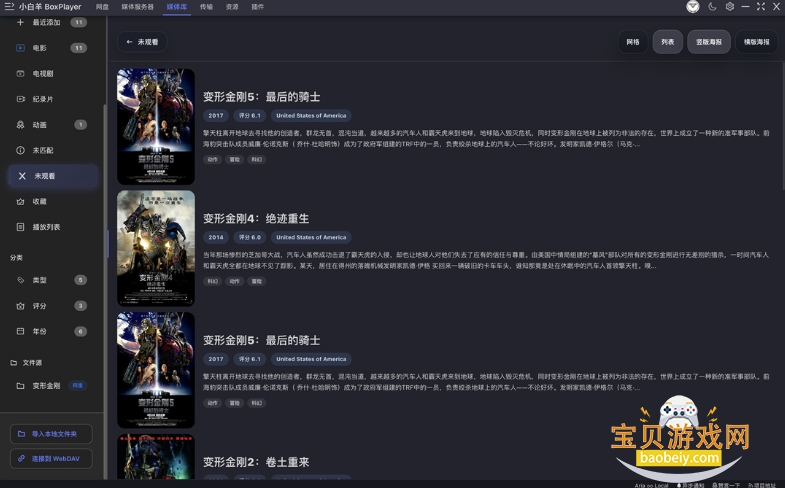This screenshot has height=488, width=785.
Task: Click the 项目地址 status bar link
Action: [762, 485]
